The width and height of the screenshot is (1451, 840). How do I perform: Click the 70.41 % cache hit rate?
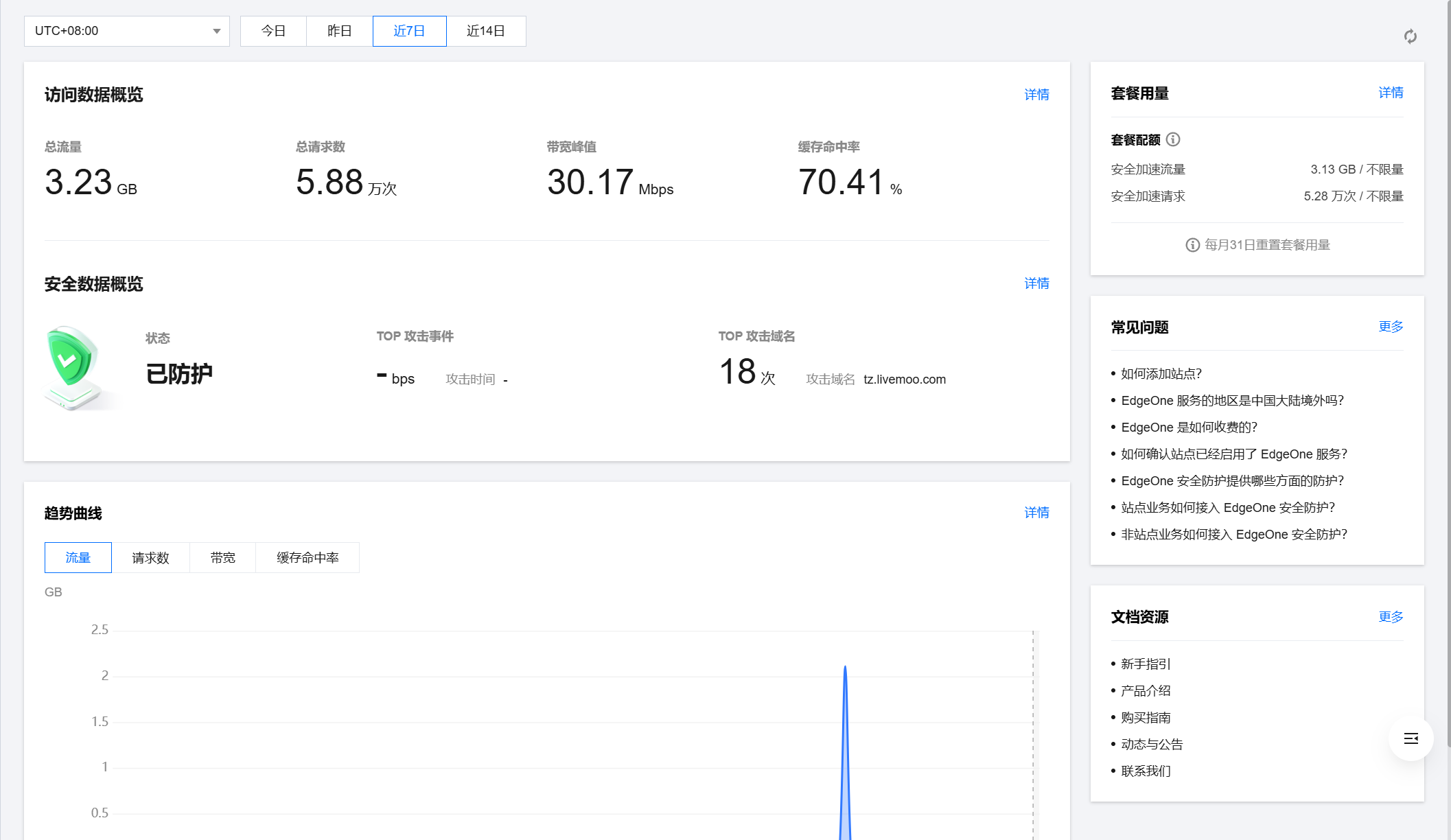click(850, 183)
